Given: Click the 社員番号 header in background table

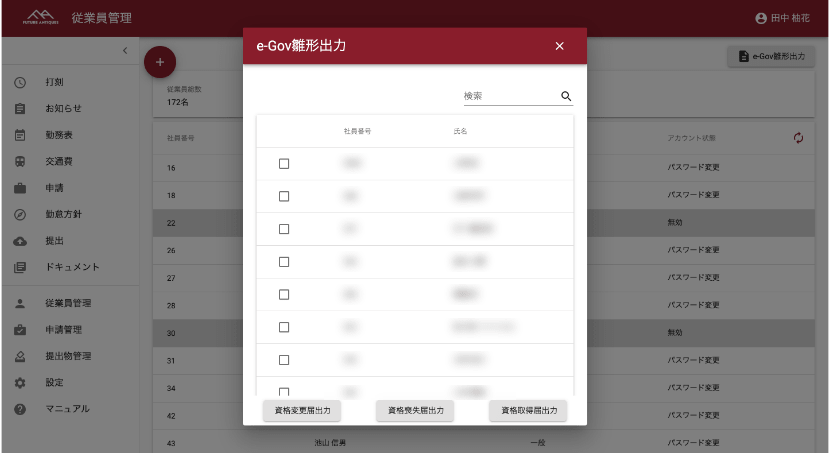Looking at the screenshot, I should coord(181,138).
